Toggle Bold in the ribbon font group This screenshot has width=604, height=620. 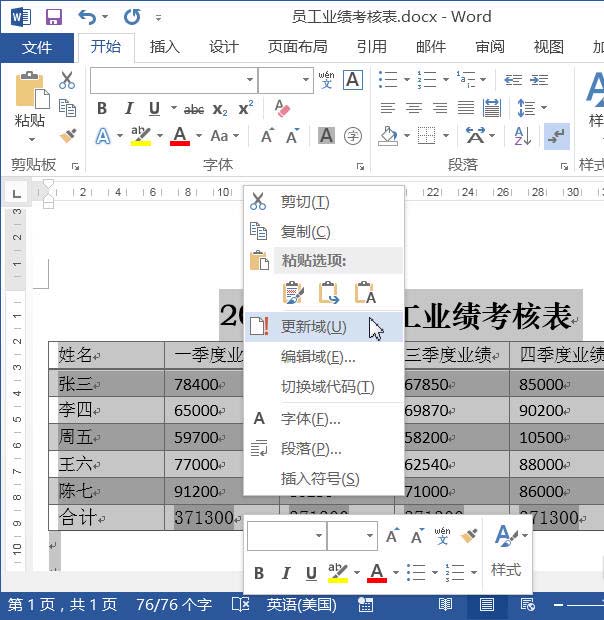point(101,109)
